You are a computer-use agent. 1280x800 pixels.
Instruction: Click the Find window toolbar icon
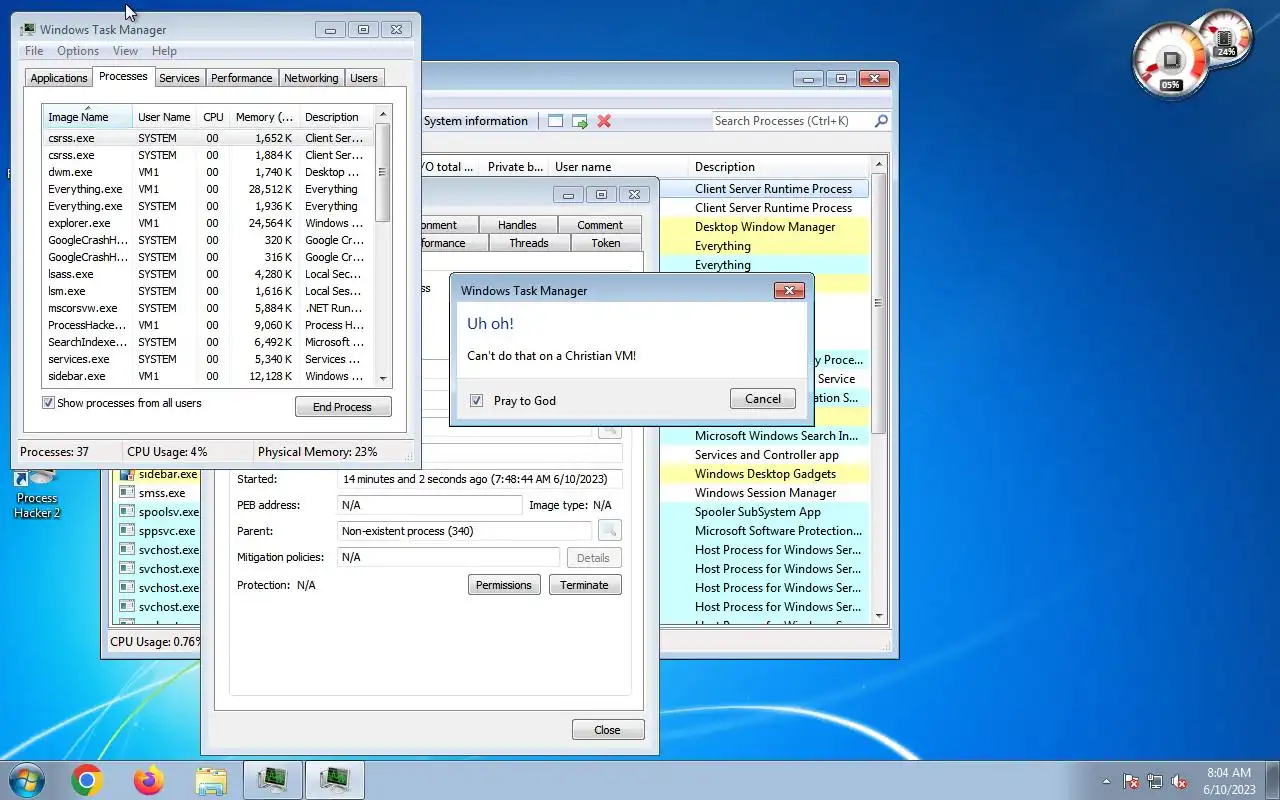tap(556, 121)
